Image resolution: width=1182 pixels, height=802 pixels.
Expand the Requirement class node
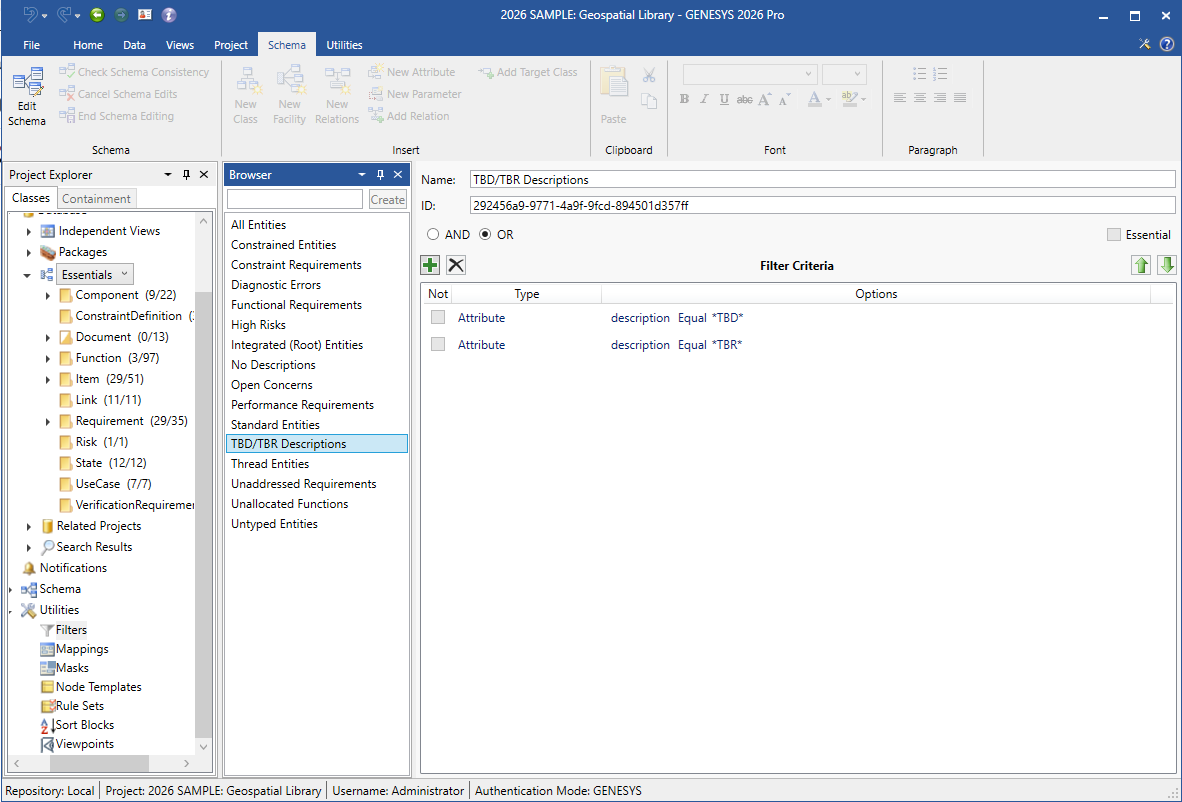click(x=48, y=422)
